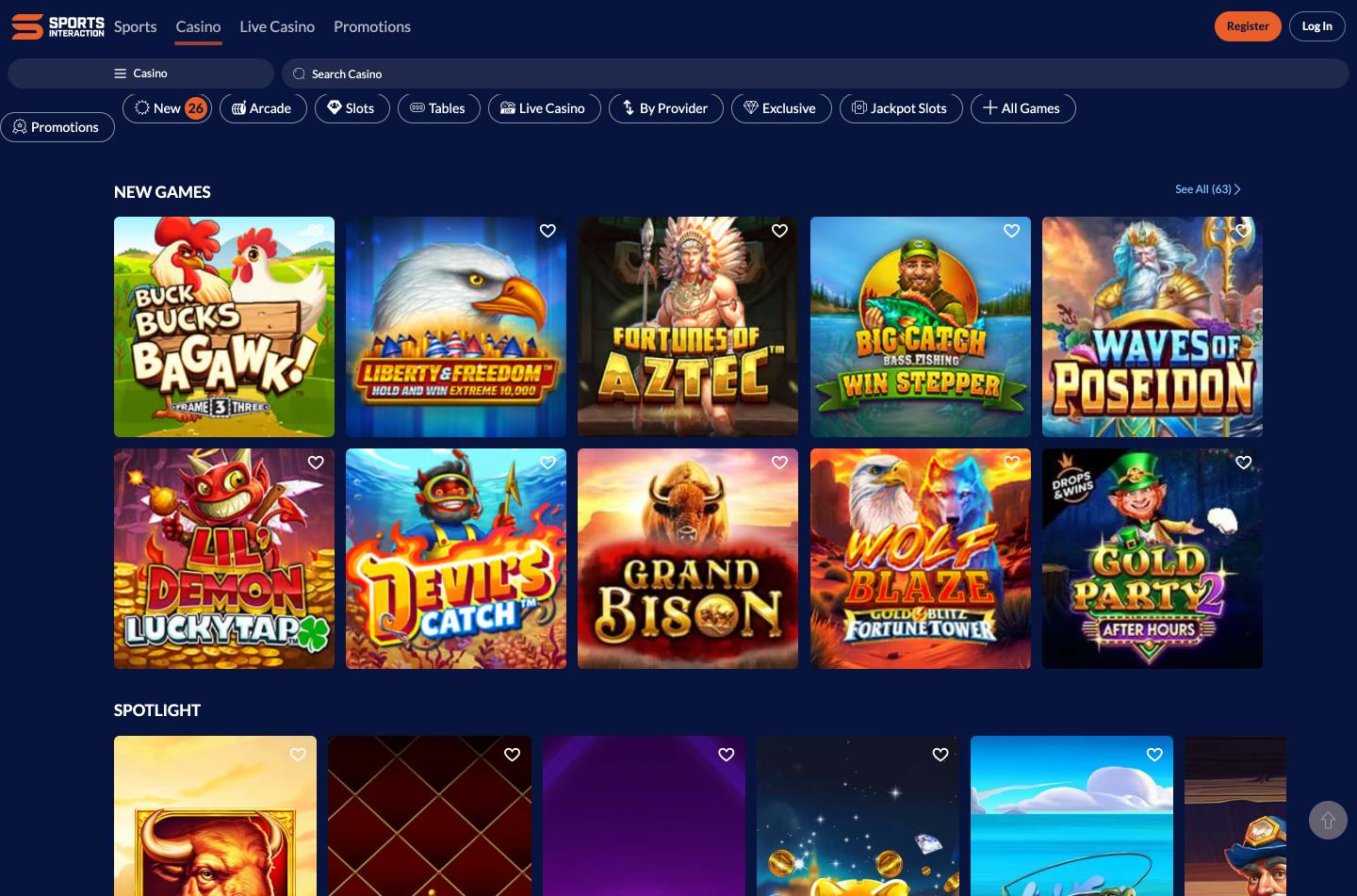Viewport: 1357px width, 896px height.
Task: Favorite Fortunes of Aztec game
Action: point(779,231)
